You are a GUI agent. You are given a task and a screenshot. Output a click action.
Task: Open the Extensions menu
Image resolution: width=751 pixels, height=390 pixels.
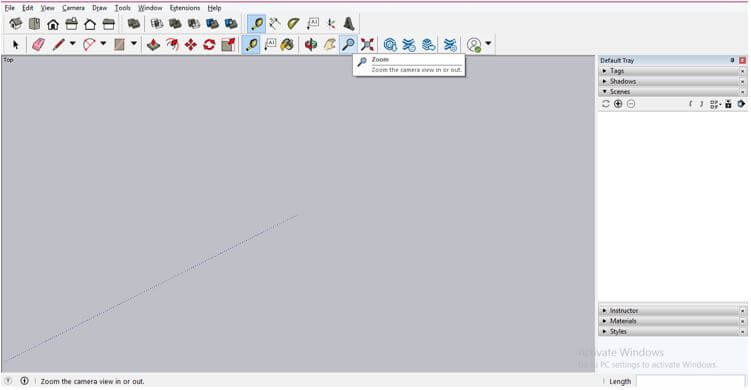(185, 8)
